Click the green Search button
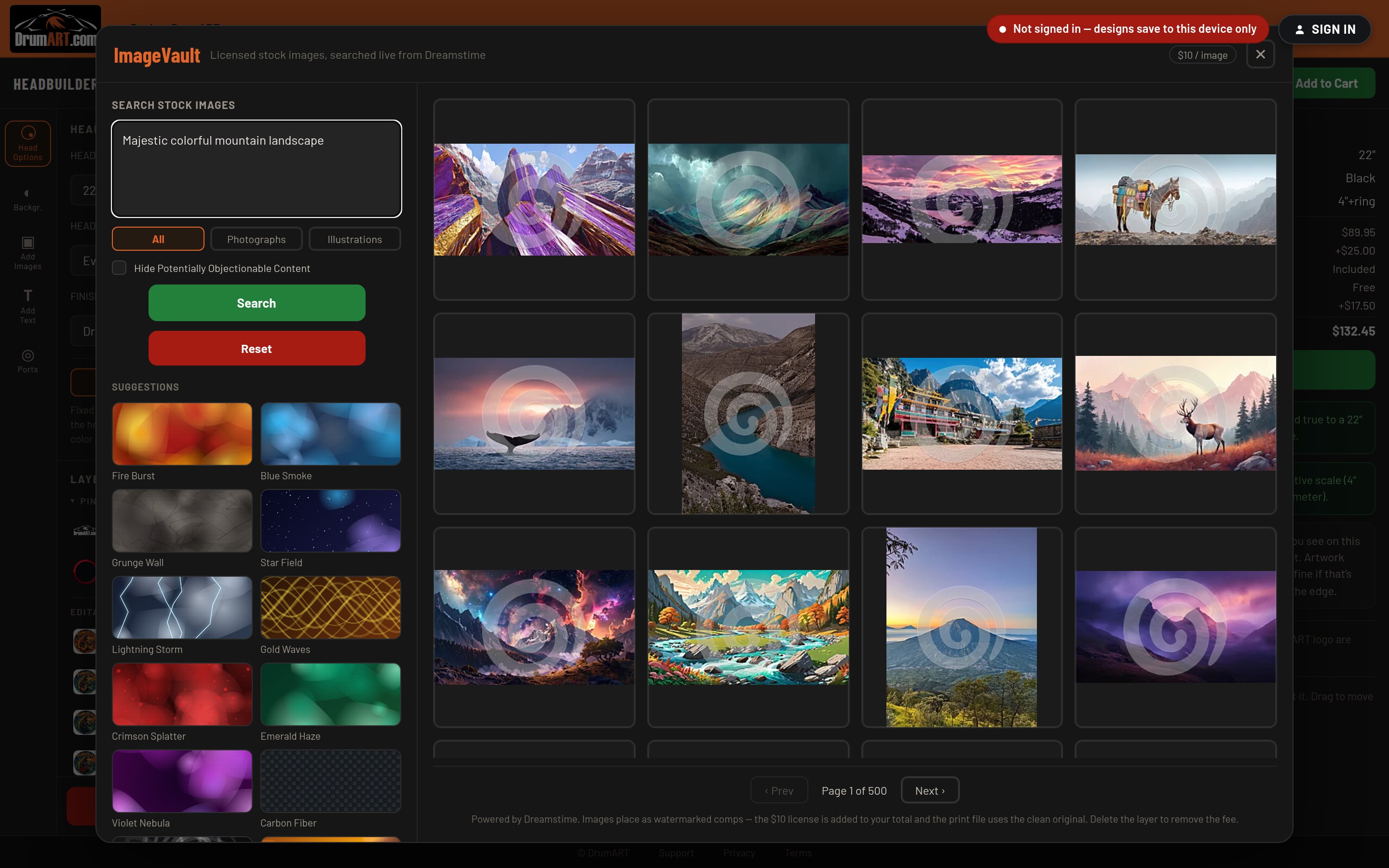1389x868 pixels. [257, 303]
